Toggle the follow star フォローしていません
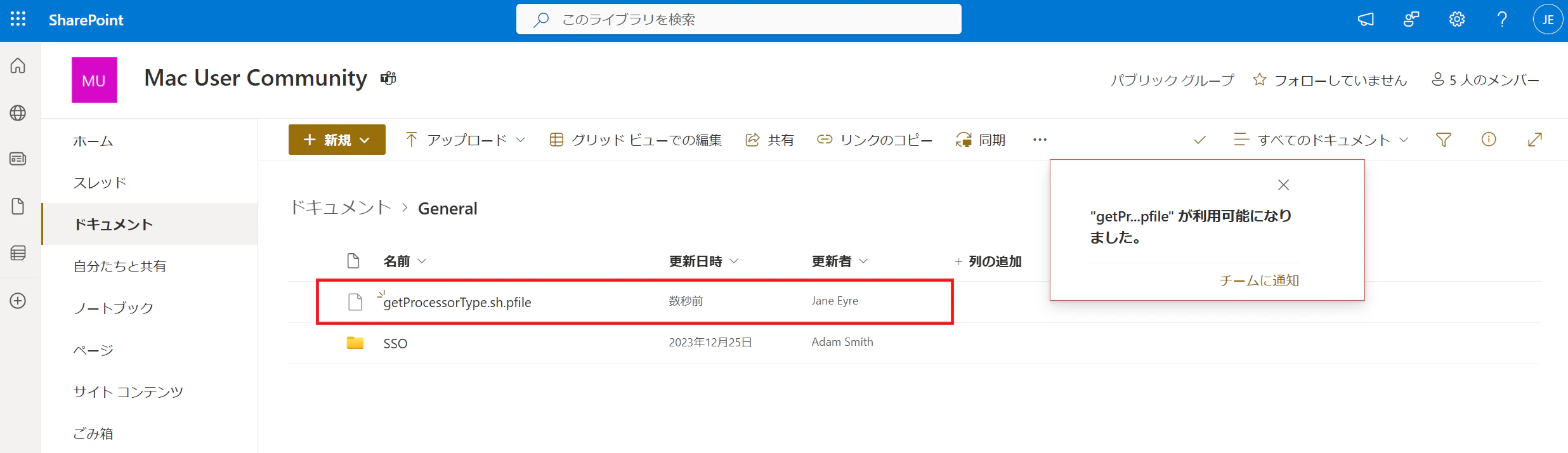Viewport: 1568px width, 453px height. [1330, 80]
